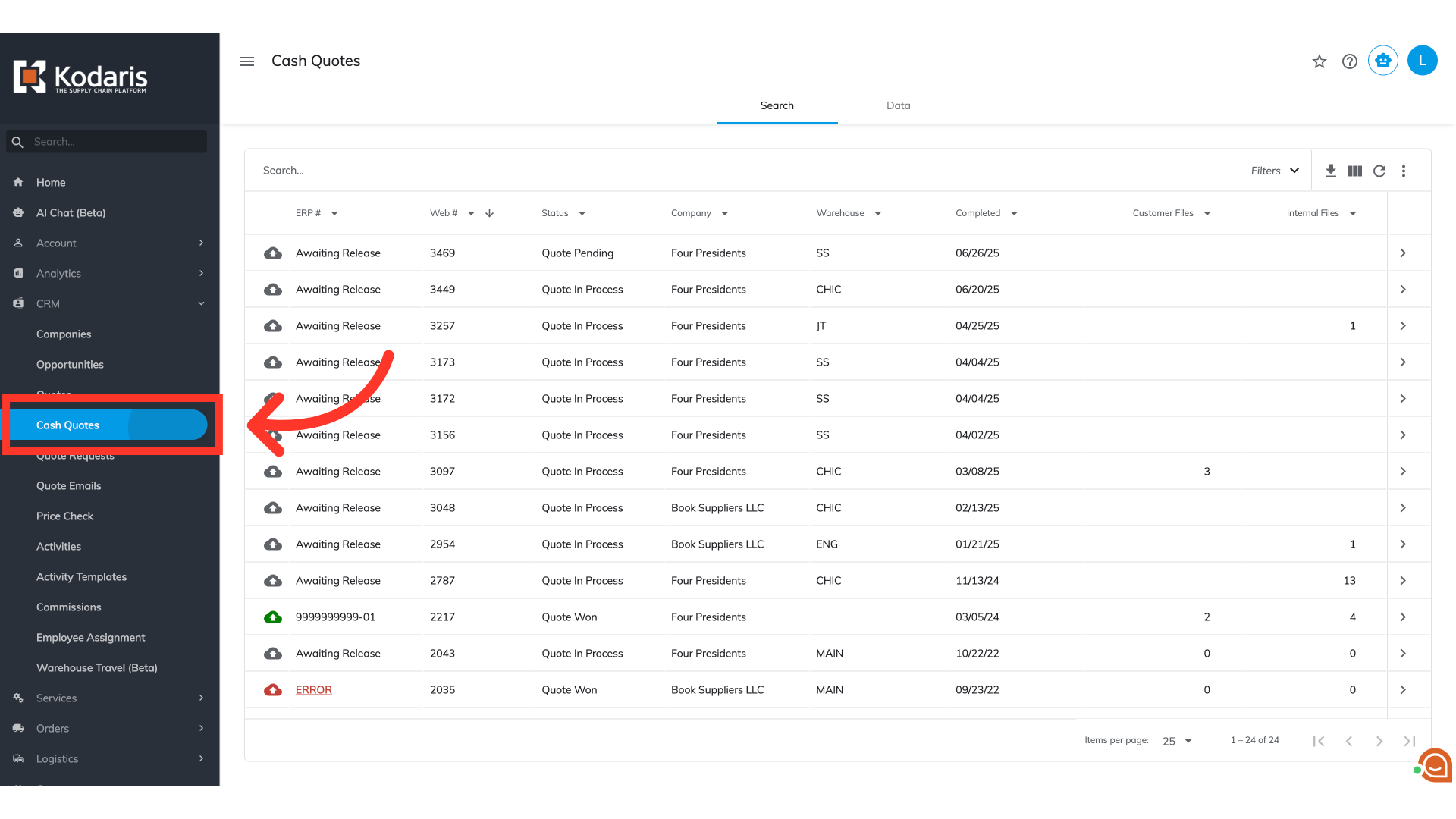
Task: Click the red upload cloud on ERROR row
Action: [x=273, y=690]
